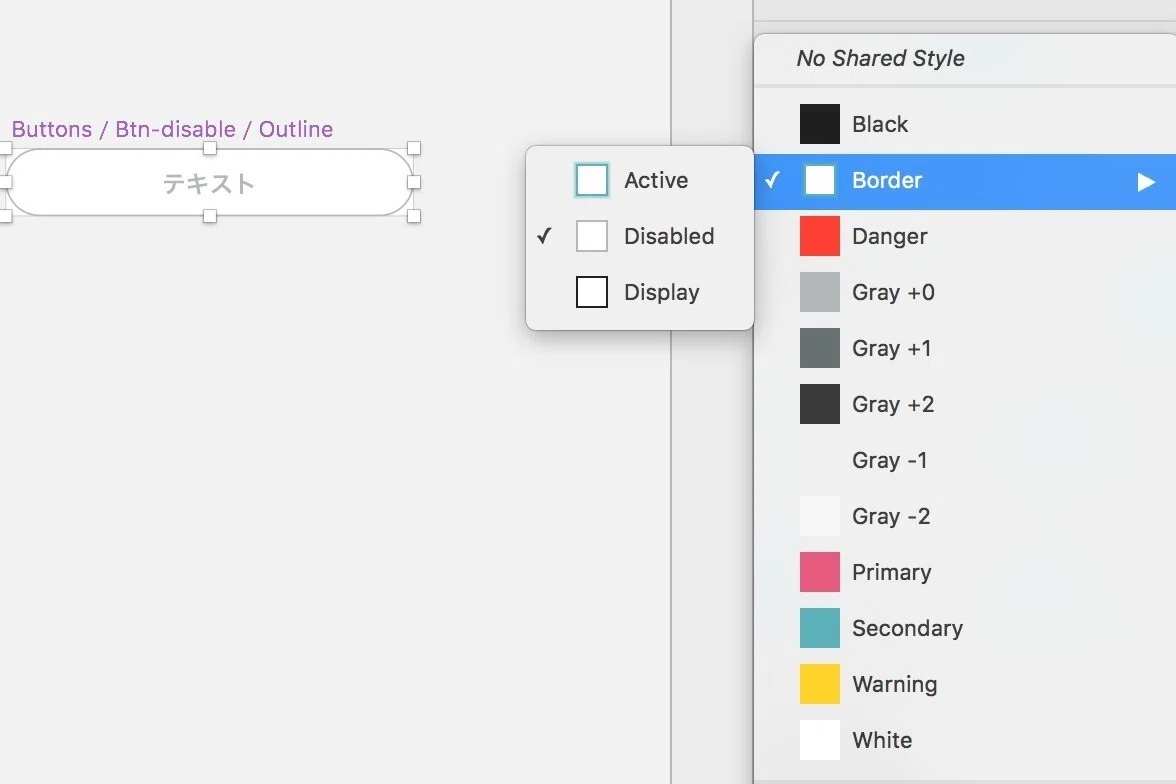
Task: Click the red Danger color swatch
Action: 820,236
